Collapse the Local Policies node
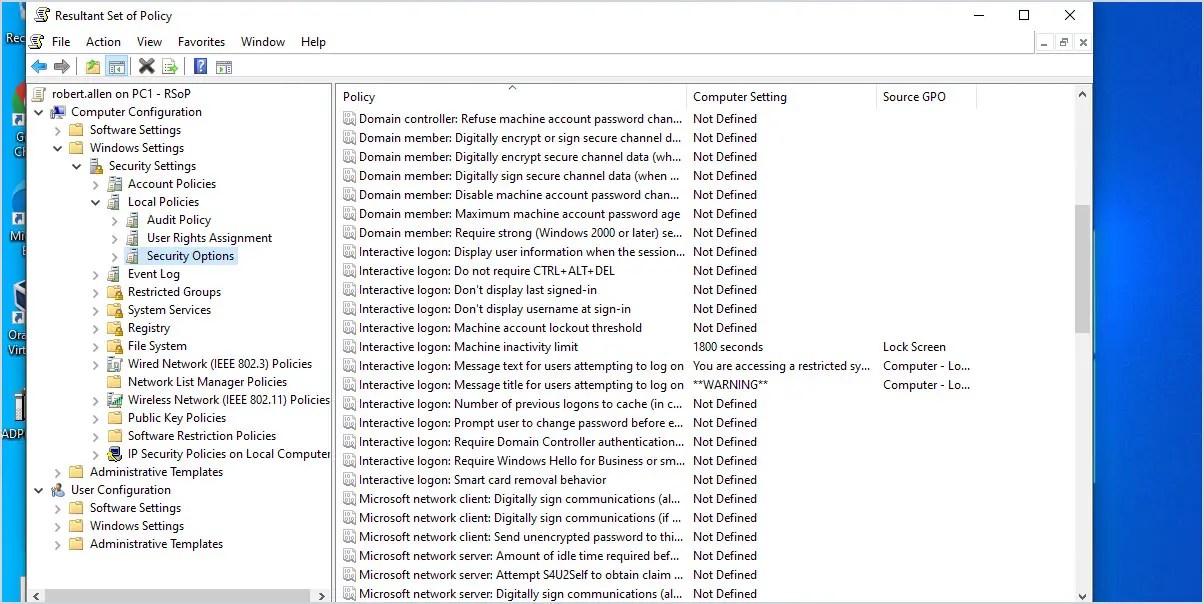This screenshot has height=604, width=1204. (96, 201)
